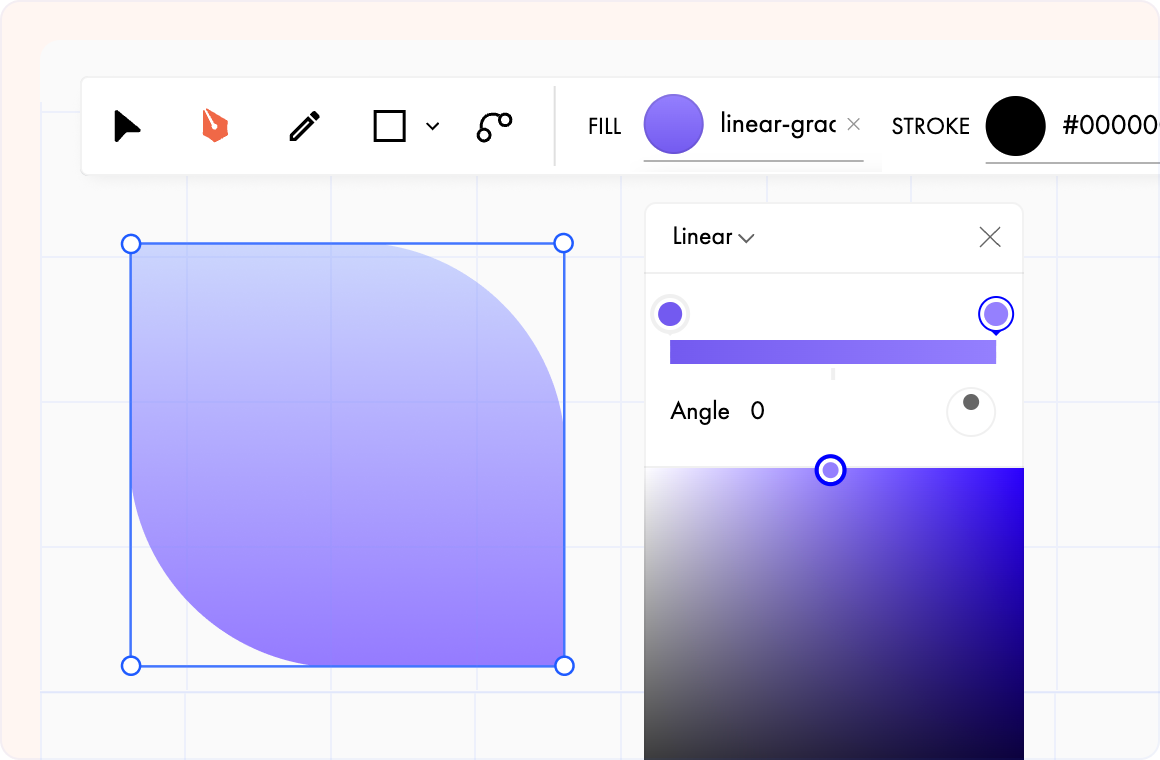Select the curve node tool
This screenshot has width=1160, height=760.
(x=493, y=126)
